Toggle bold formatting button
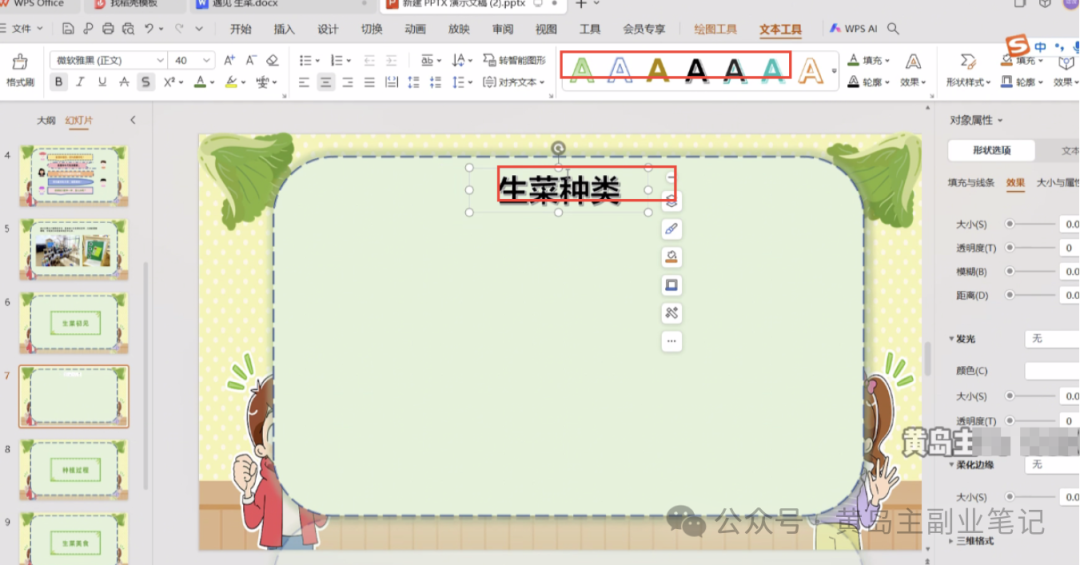Image resolution: width=1080 pixels, height=565 pixels. [x=59, y=82]
